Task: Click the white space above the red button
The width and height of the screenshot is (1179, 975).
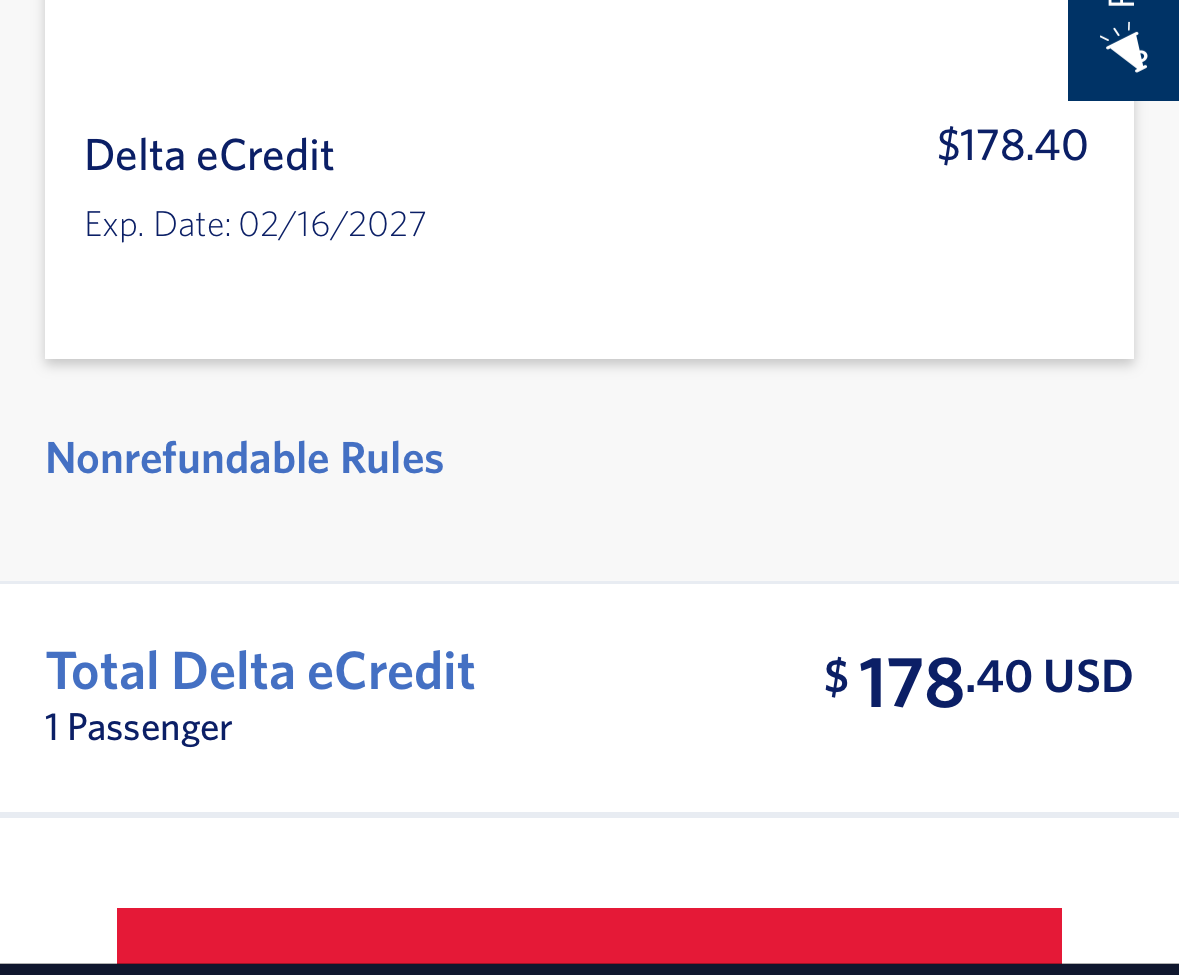Action: click(590, 860)
